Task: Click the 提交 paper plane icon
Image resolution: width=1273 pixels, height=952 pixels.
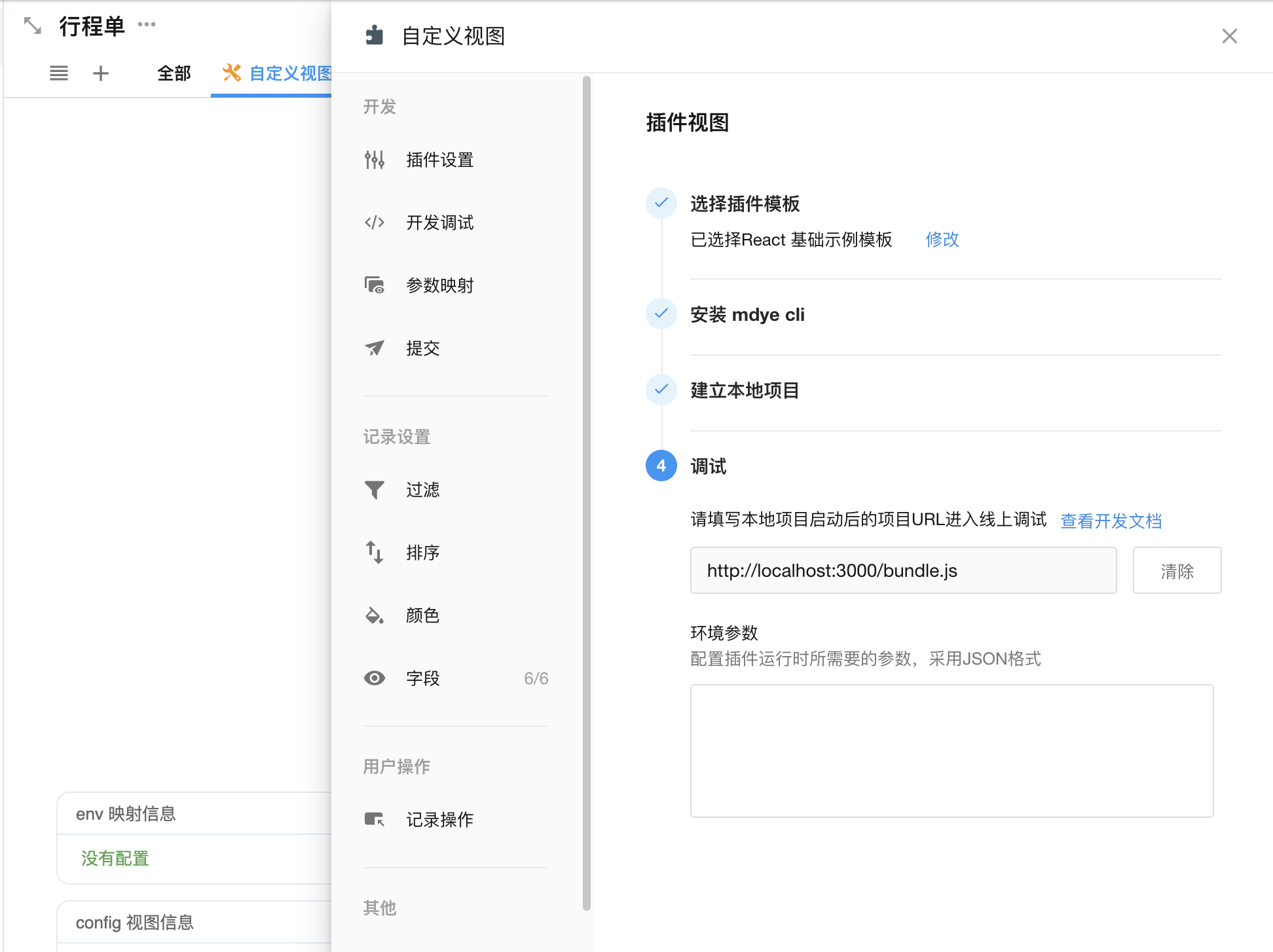Action: coord(375,348)
